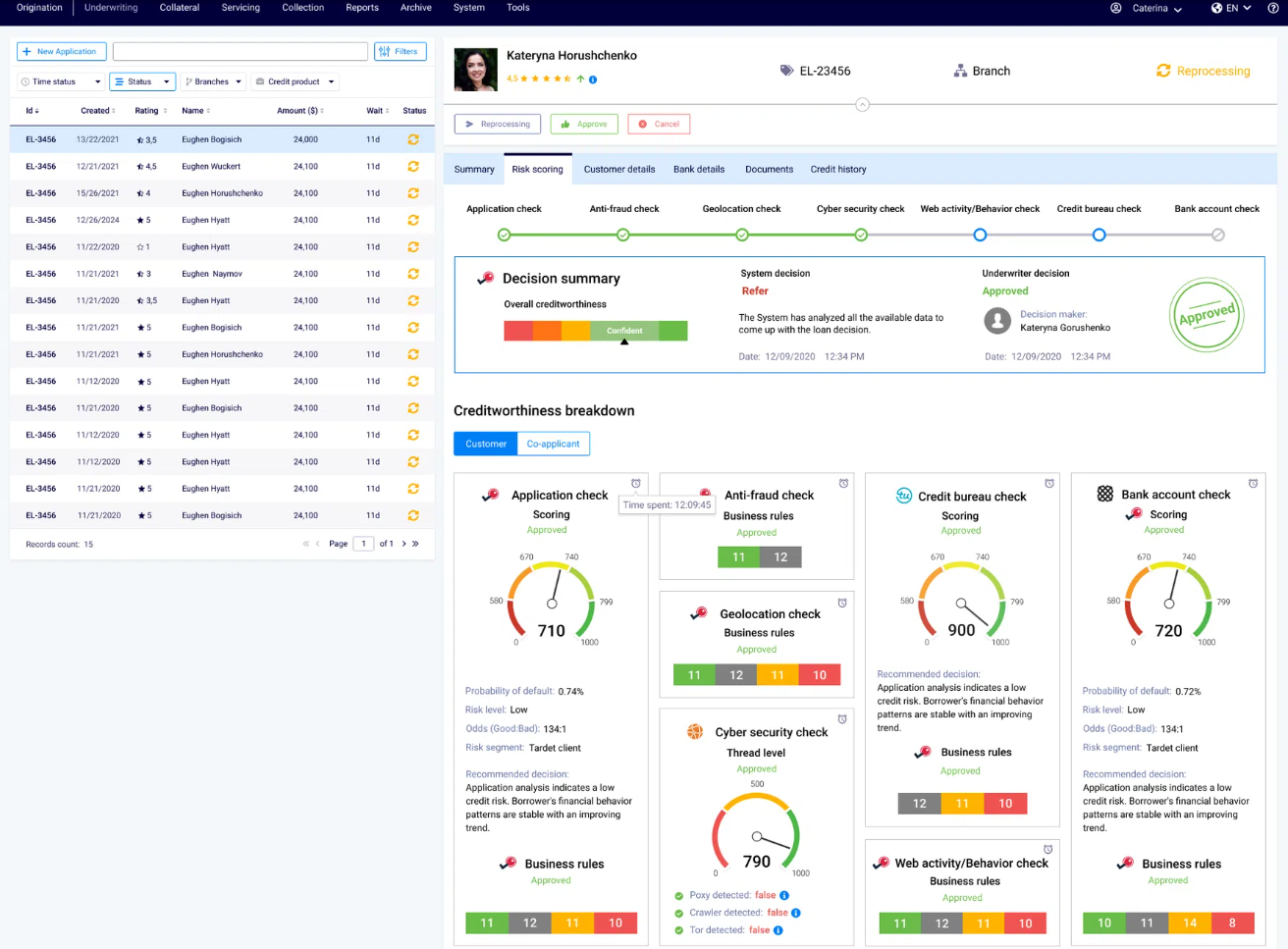Click the help question mark icon
This screenshot has height=949, width=1288.
1272,8
